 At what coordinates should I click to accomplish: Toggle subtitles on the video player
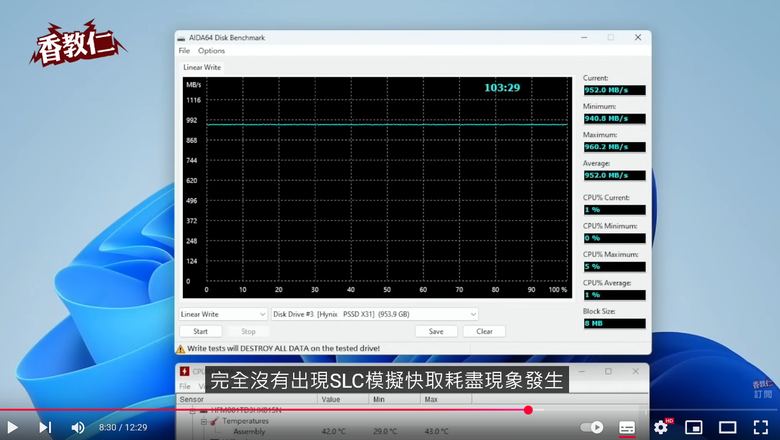(627, 427)
